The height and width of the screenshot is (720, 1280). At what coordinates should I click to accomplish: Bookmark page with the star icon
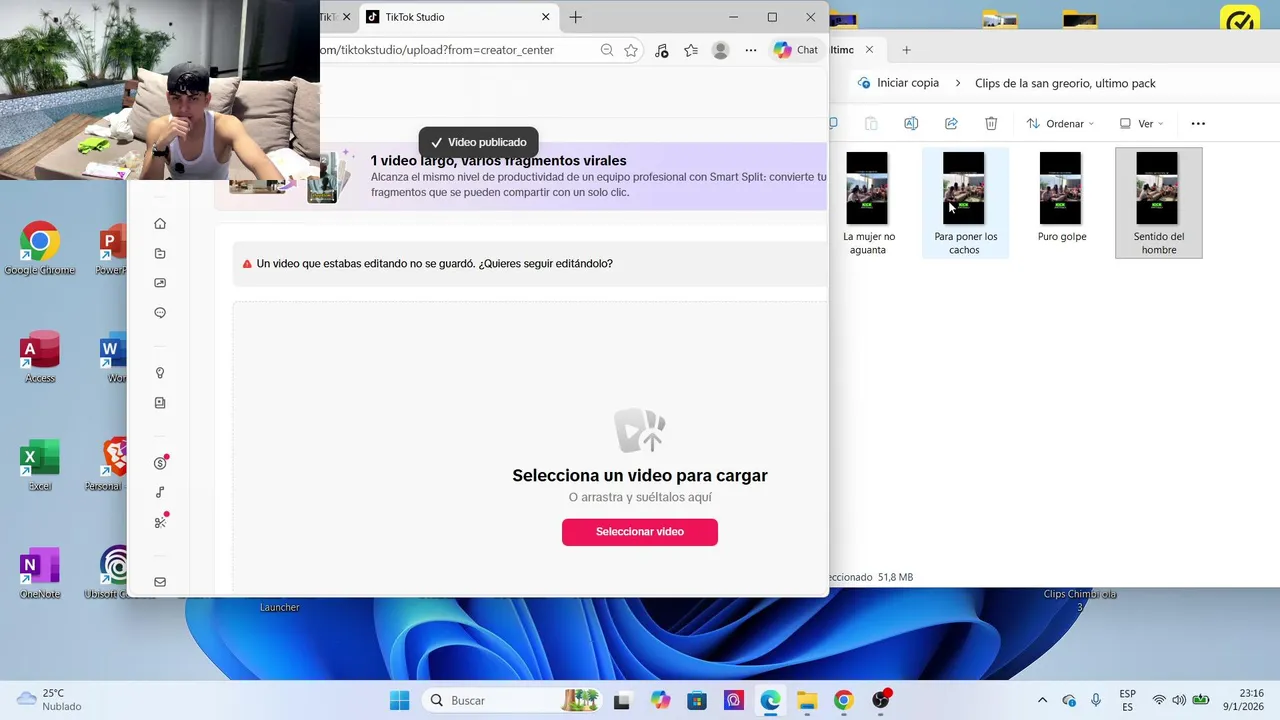pos(631,50)
